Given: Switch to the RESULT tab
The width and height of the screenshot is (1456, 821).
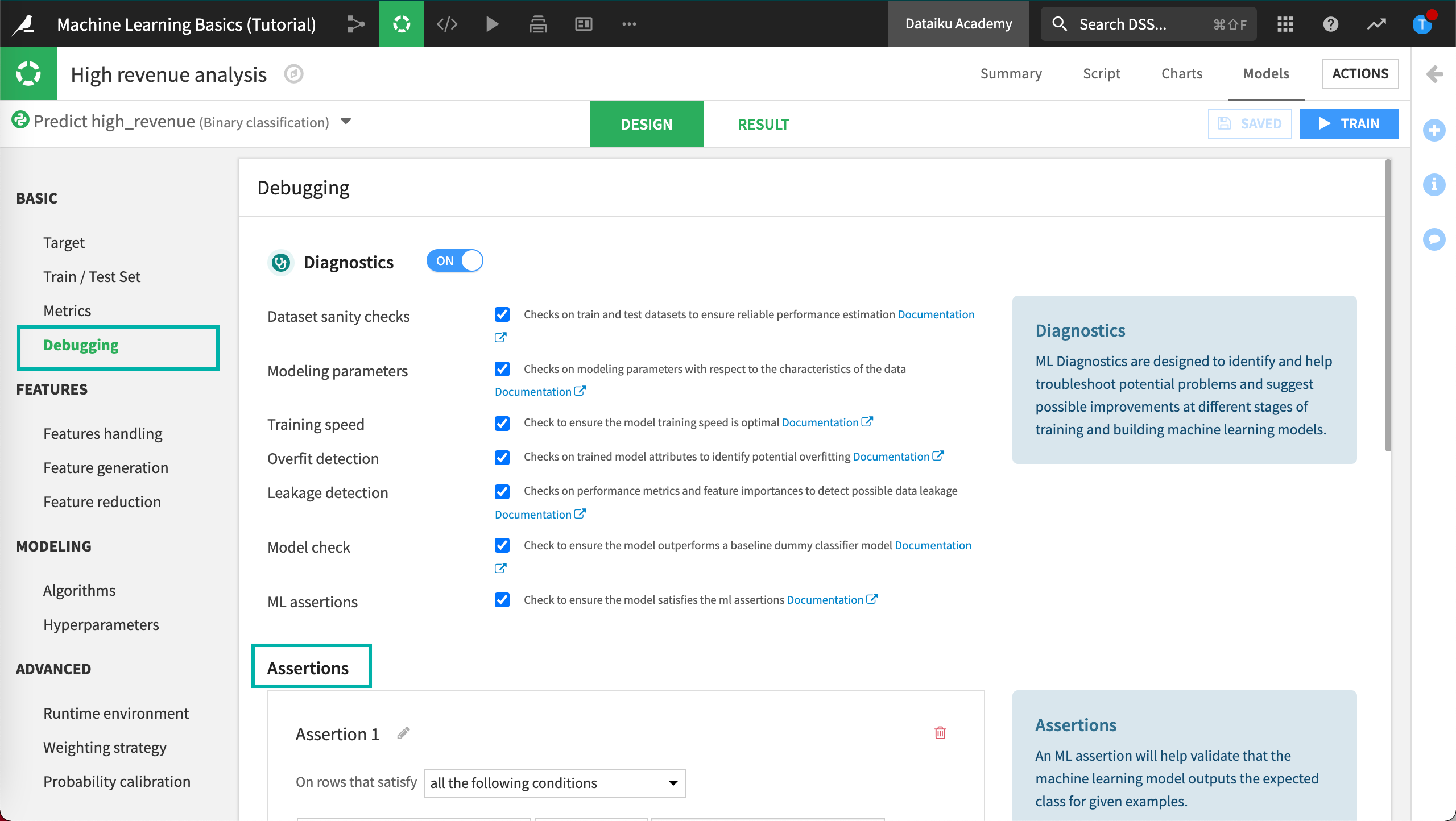Looking at the screenshot, I should point(763,123).
